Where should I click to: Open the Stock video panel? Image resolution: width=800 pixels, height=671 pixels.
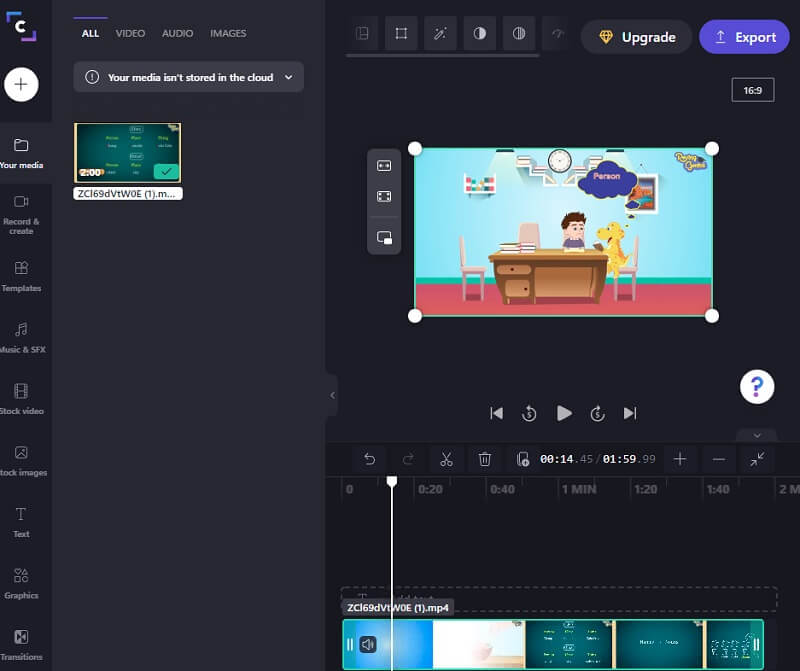click(x=21, y=395)
